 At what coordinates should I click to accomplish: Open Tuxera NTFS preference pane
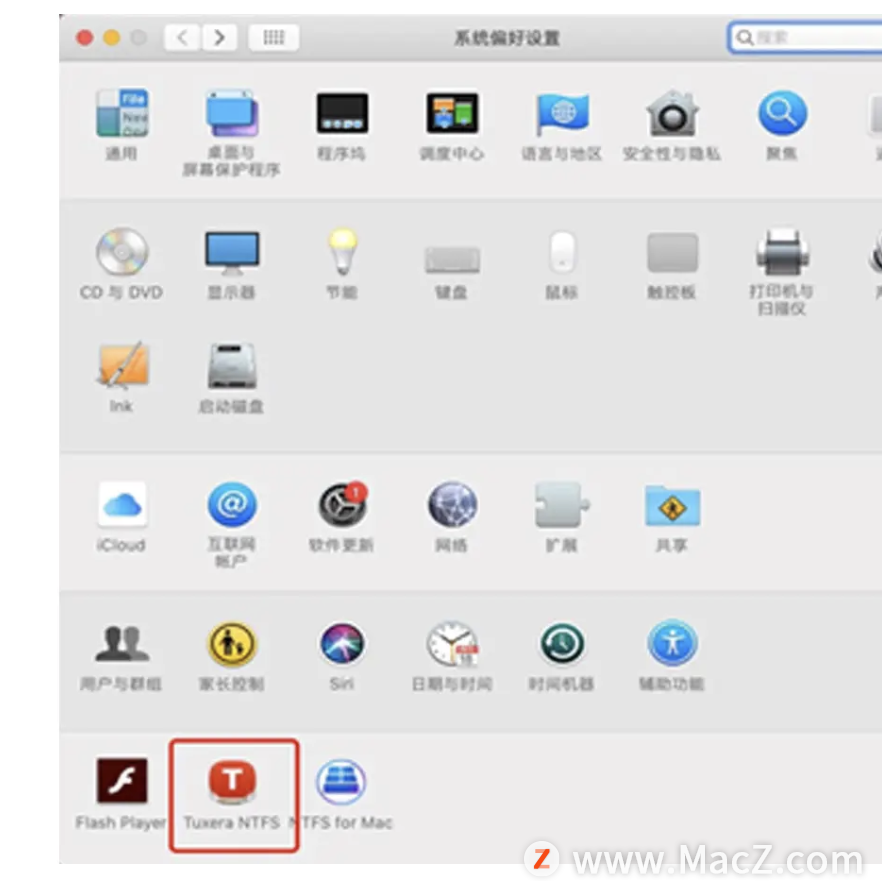tap(232, 781)
